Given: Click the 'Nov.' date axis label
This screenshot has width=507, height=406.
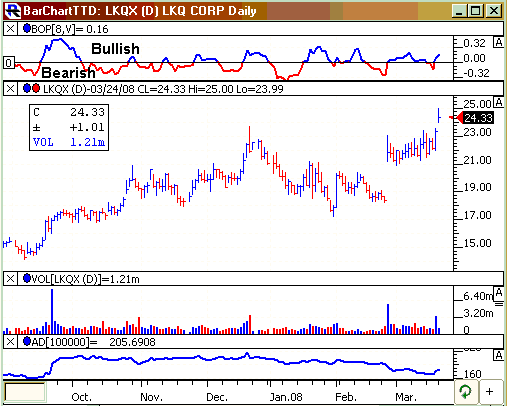Looking at the screenshot, I should [x=151, y=397].
